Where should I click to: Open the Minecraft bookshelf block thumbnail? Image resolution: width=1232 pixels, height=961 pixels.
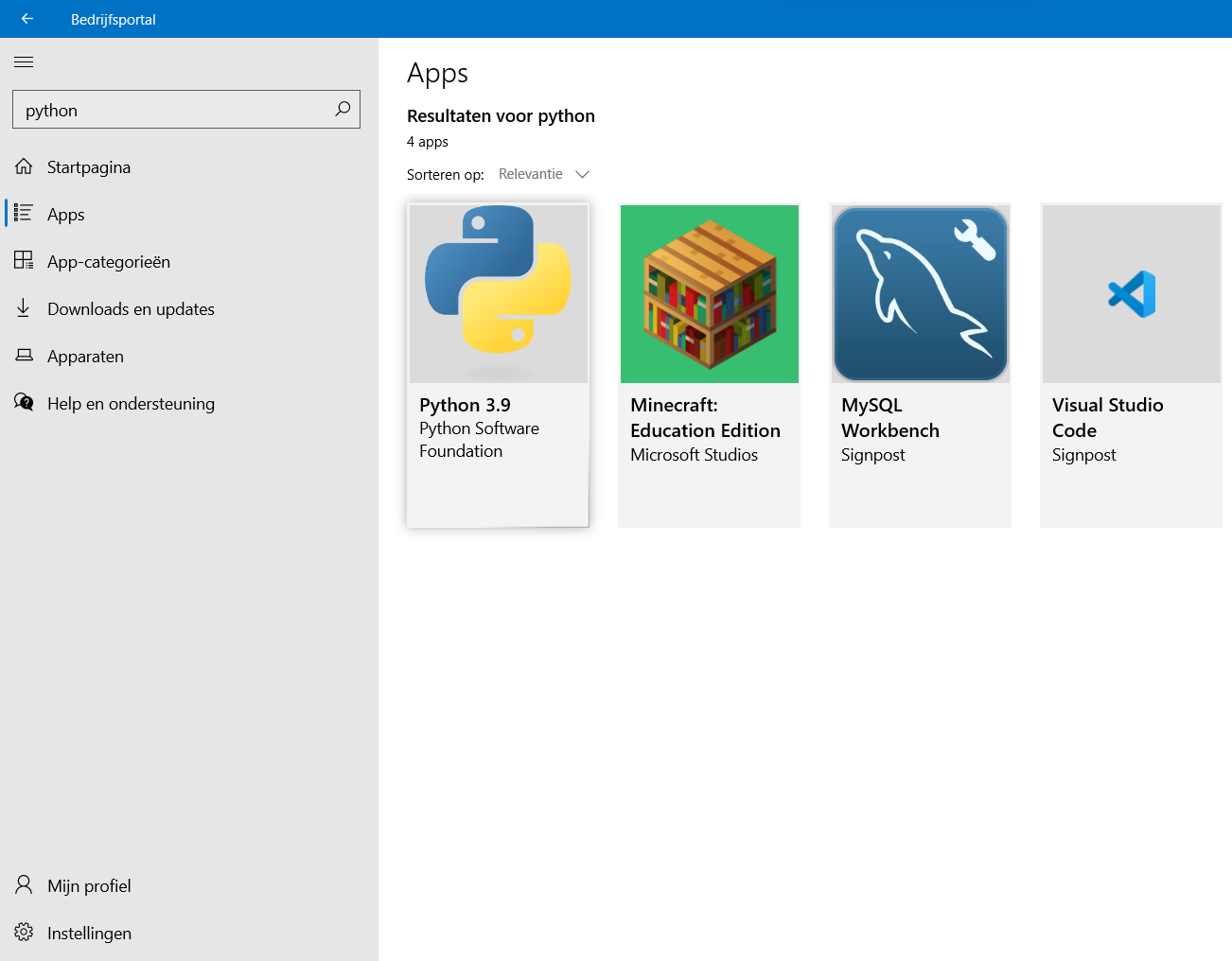710,294
